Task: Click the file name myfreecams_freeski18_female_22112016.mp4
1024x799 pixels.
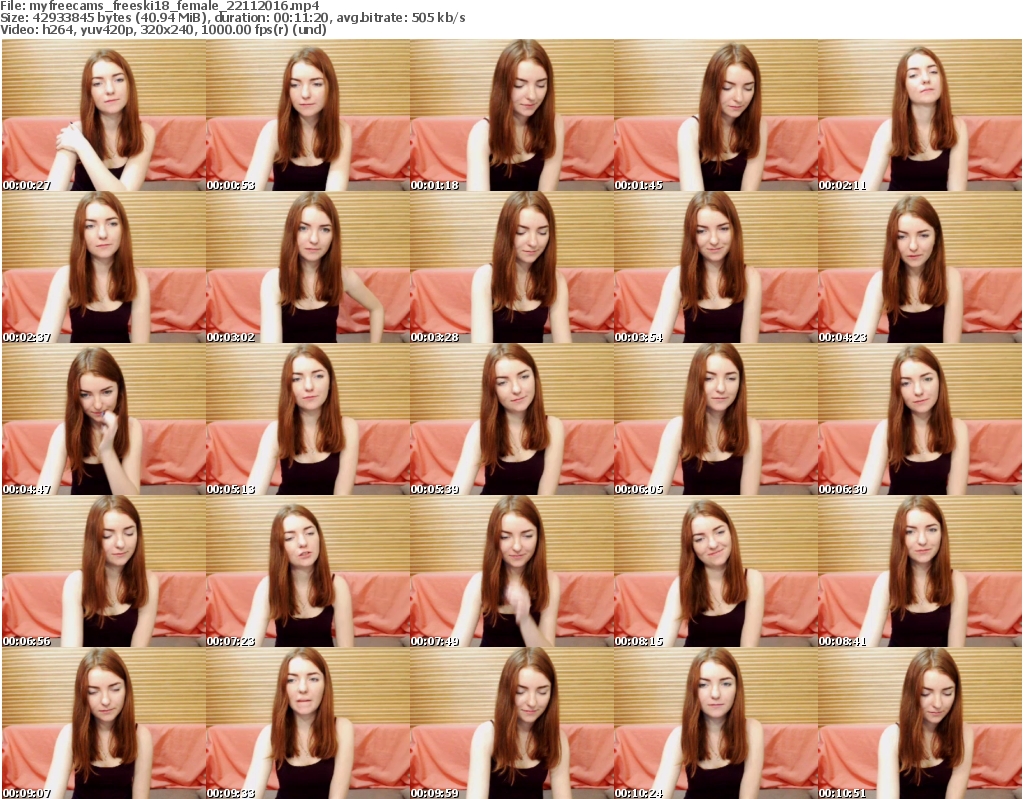Action: click(174, 6)
